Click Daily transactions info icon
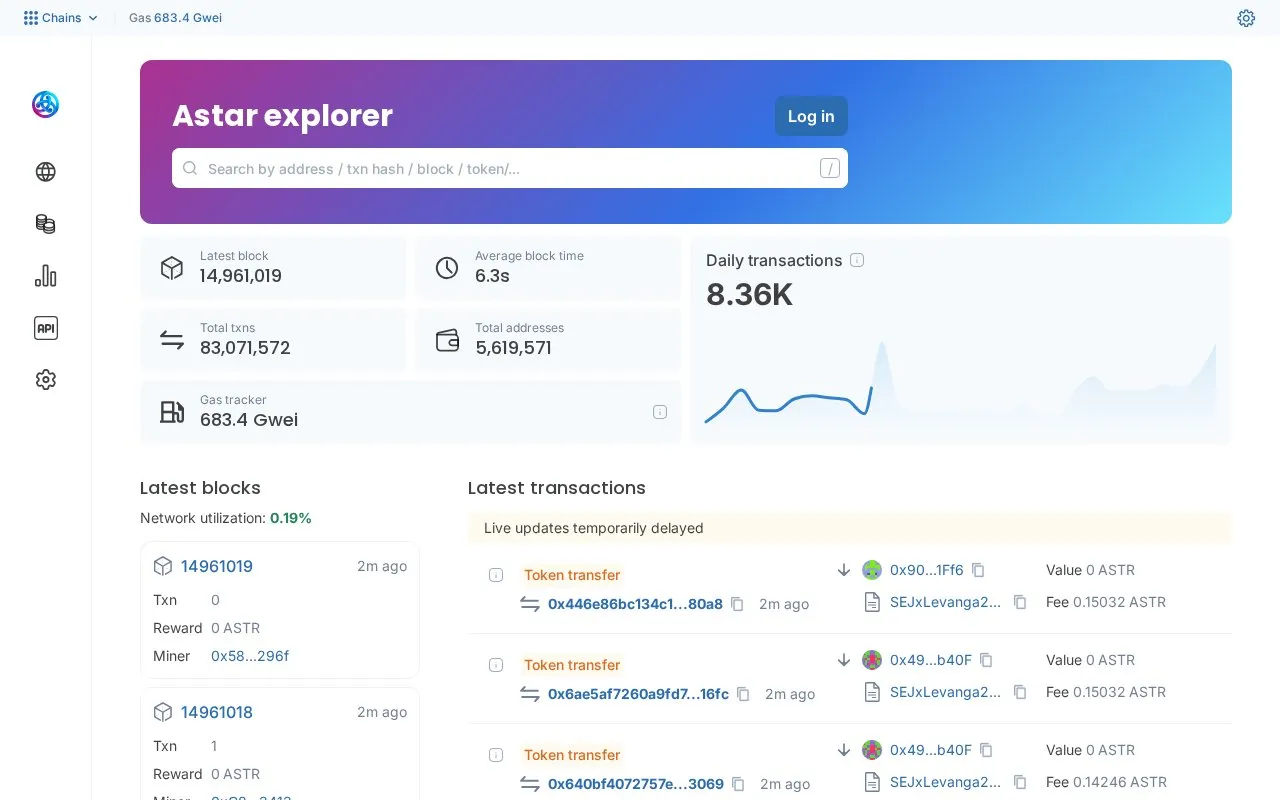The width and height of the screenshot is (1280, 800). (857, 260)
